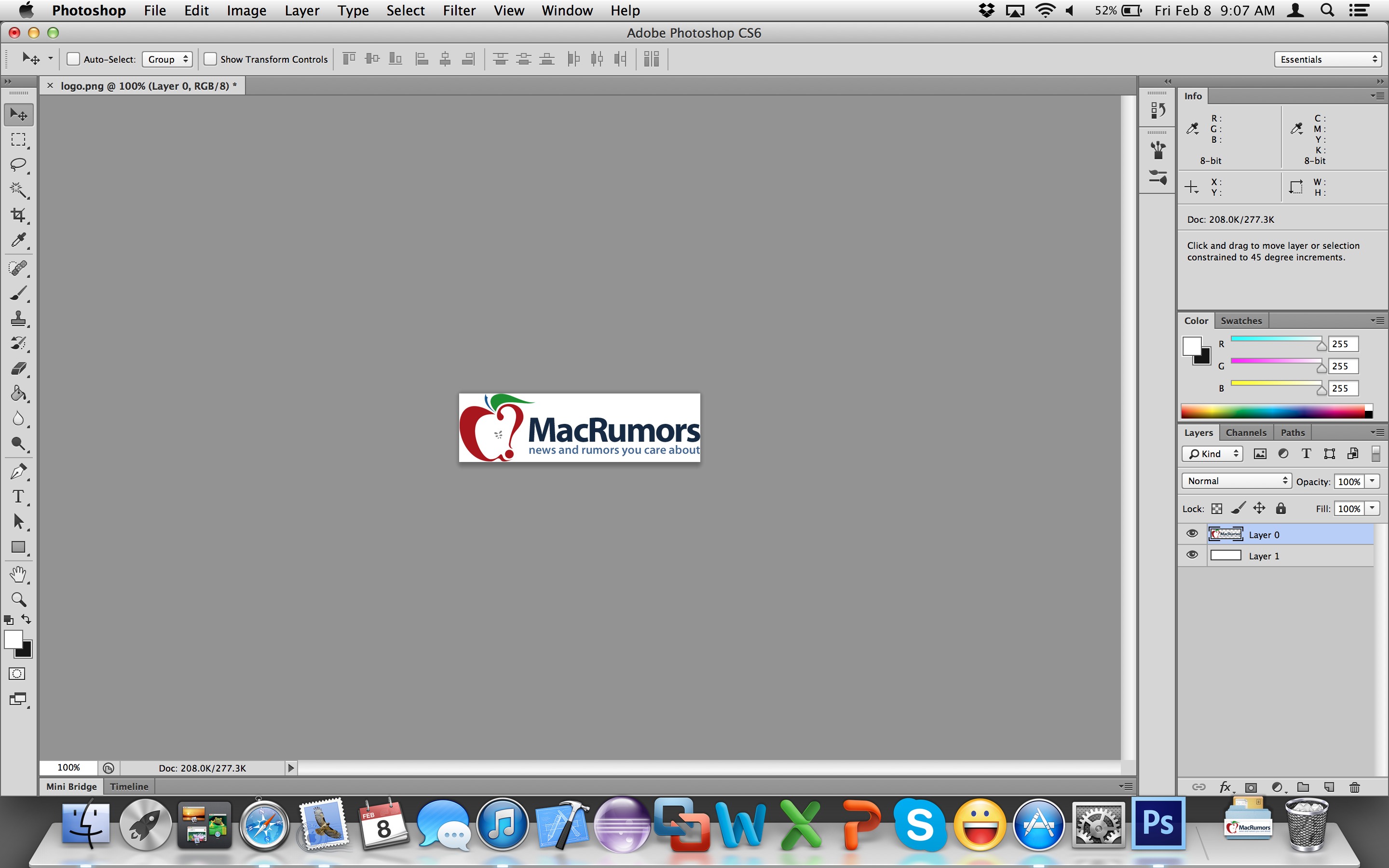
Task: Select the Horizontal Type tool
Action: tap(18, 497)
